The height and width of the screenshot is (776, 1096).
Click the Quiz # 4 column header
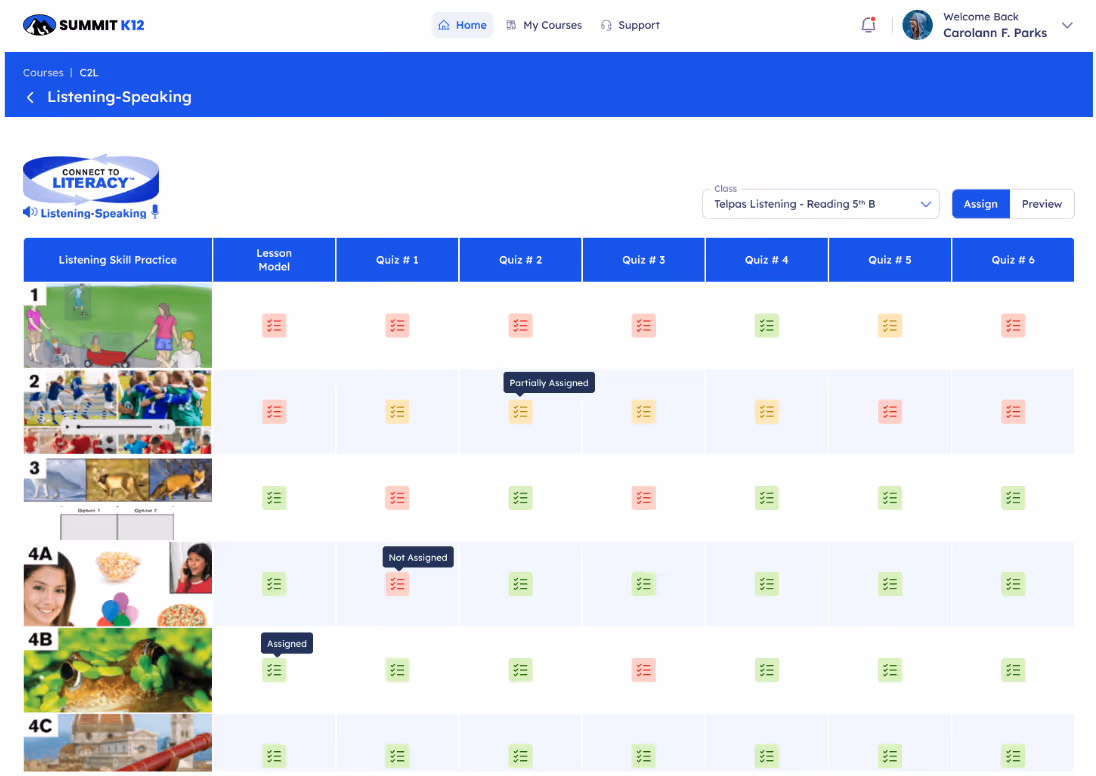point(767,260)
